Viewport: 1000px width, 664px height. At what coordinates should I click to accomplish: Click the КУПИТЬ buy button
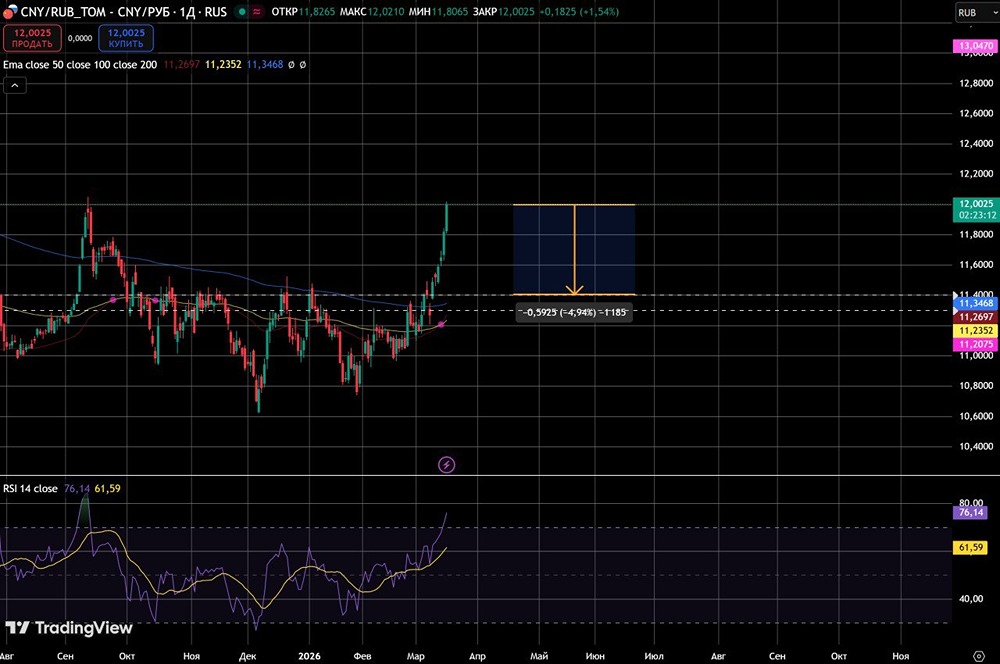126,38
